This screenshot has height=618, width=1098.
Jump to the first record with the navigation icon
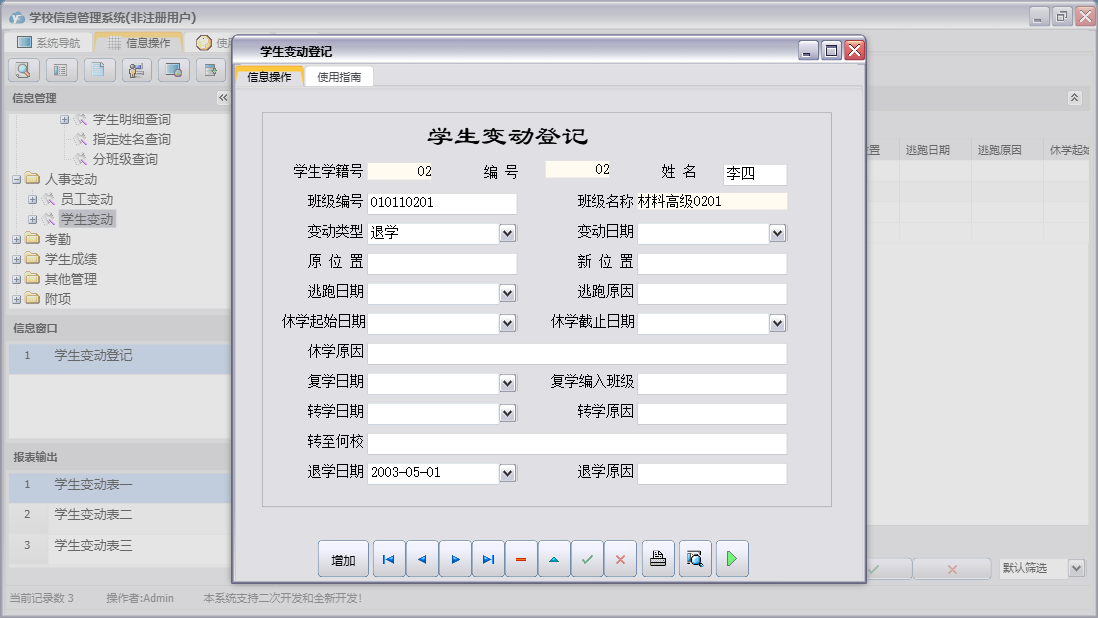pos(388,559)
